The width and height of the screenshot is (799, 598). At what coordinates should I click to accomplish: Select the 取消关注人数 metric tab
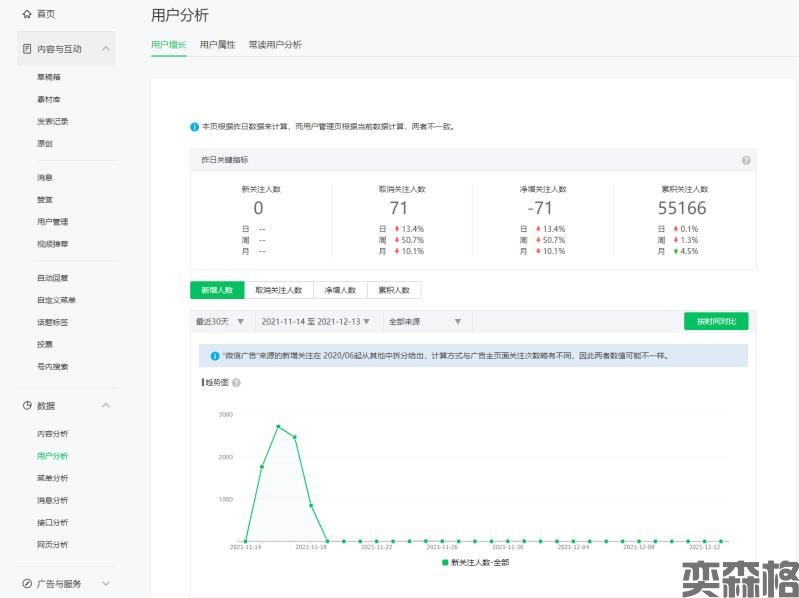coord(278,290)
